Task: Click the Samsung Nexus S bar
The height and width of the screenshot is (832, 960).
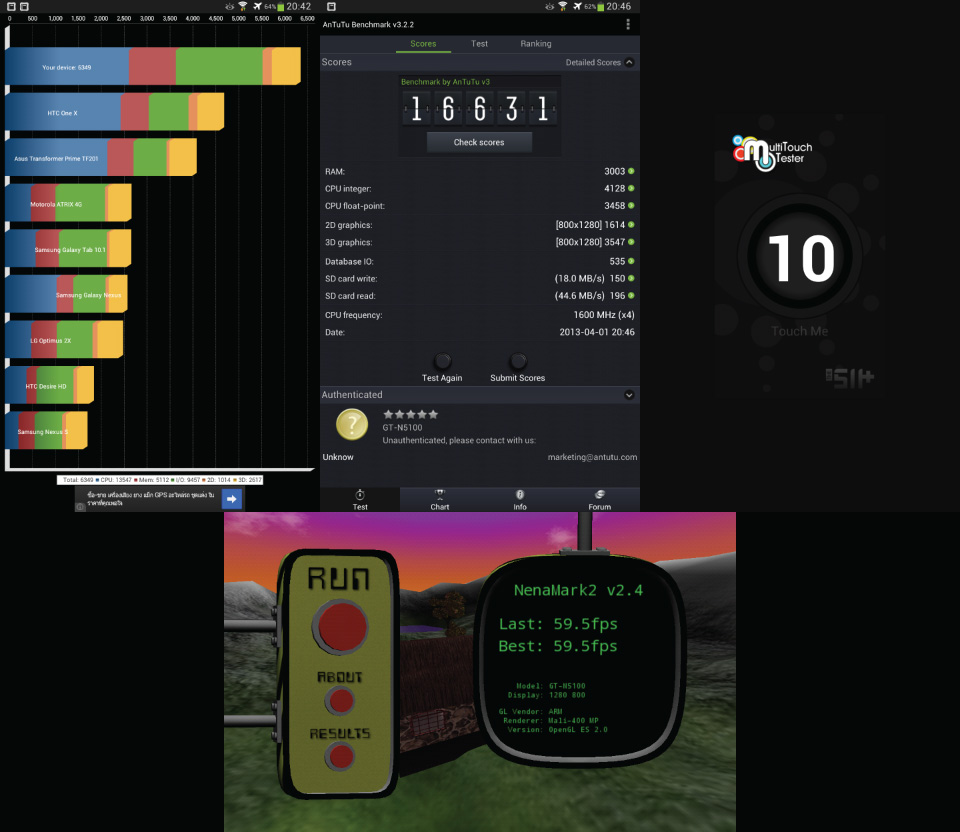Action: (x=47, y=430)
